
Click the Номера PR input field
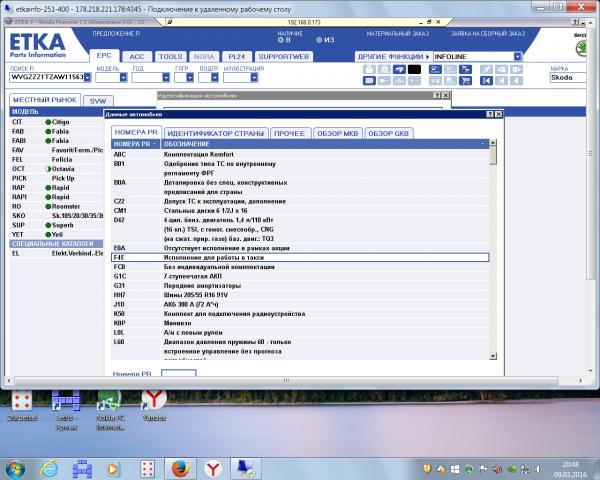pos(179,372)
